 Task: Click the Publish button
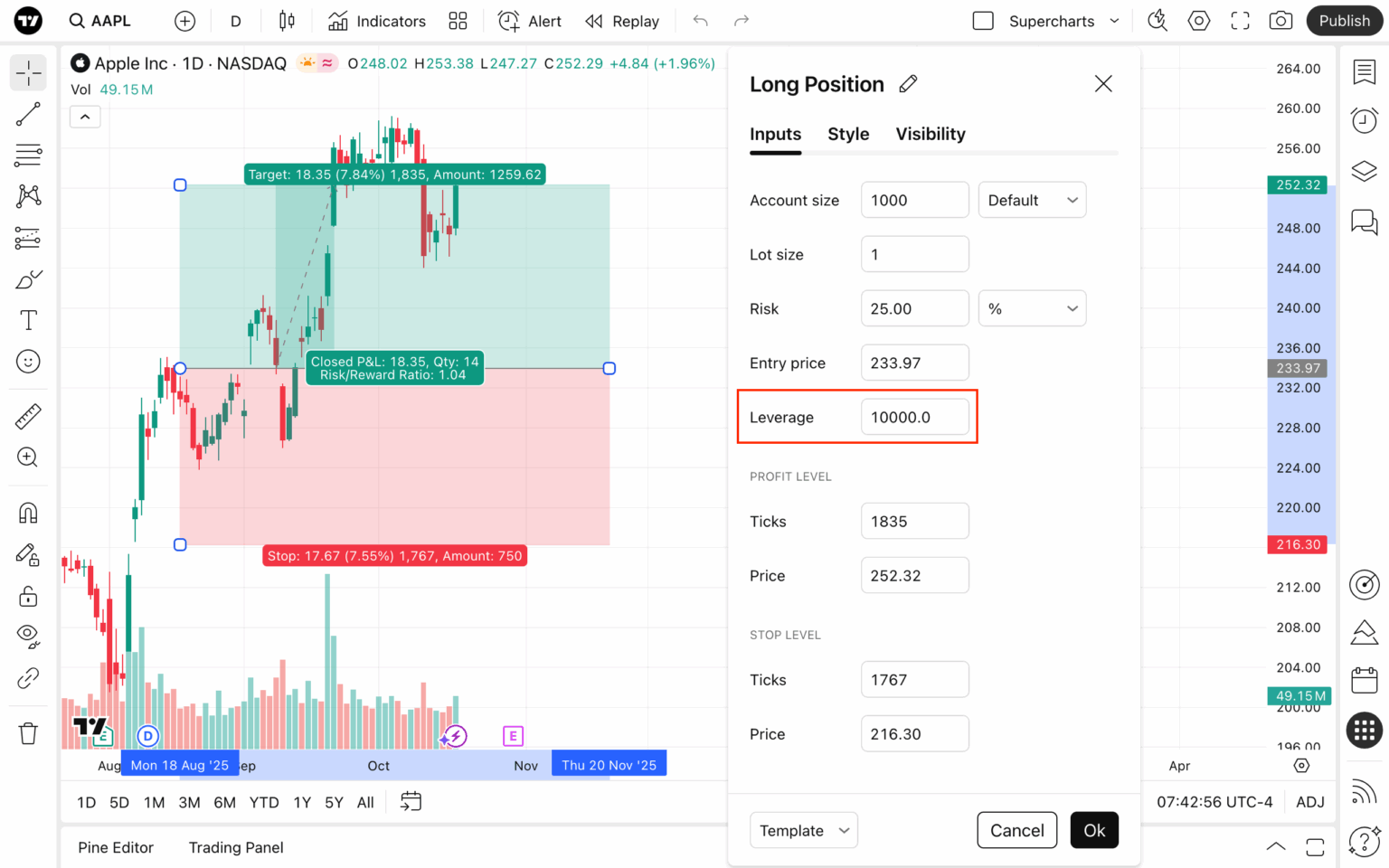click(x=1344, y=20)
